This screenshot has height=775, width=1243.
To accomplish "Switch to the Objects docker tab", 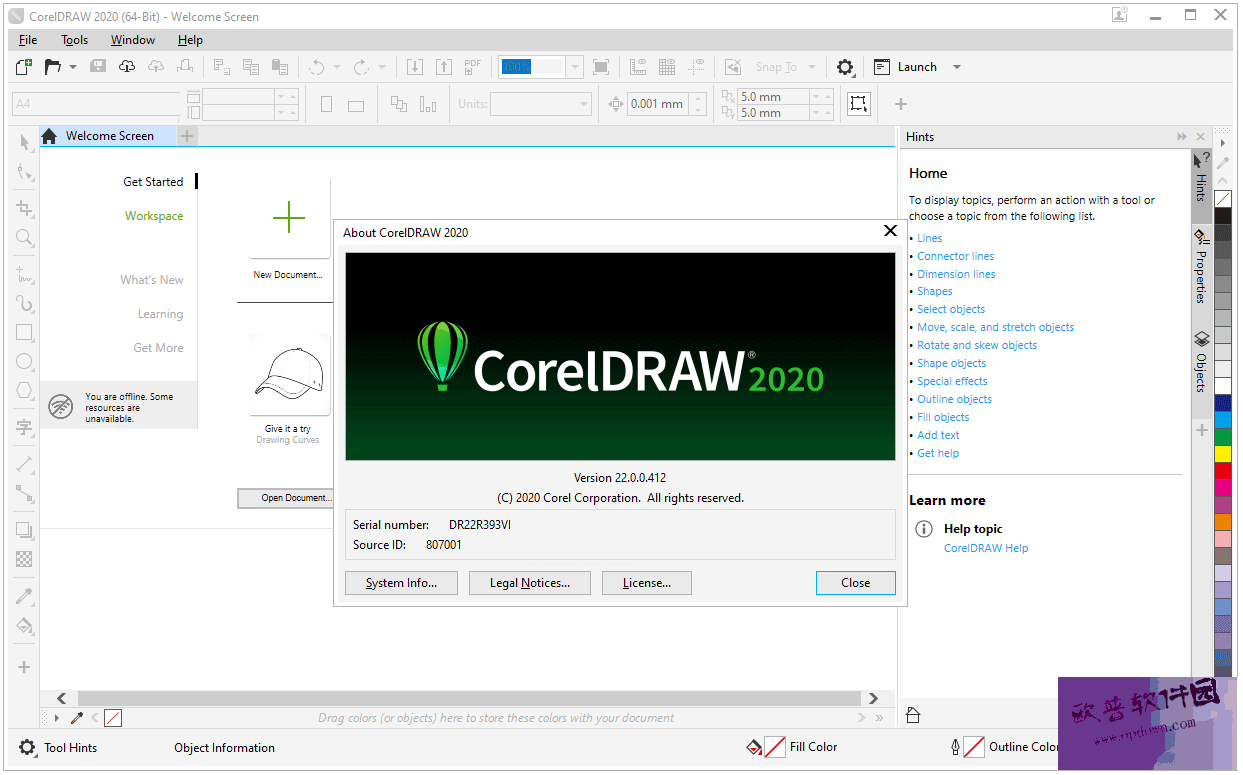I will (1202, 361).
